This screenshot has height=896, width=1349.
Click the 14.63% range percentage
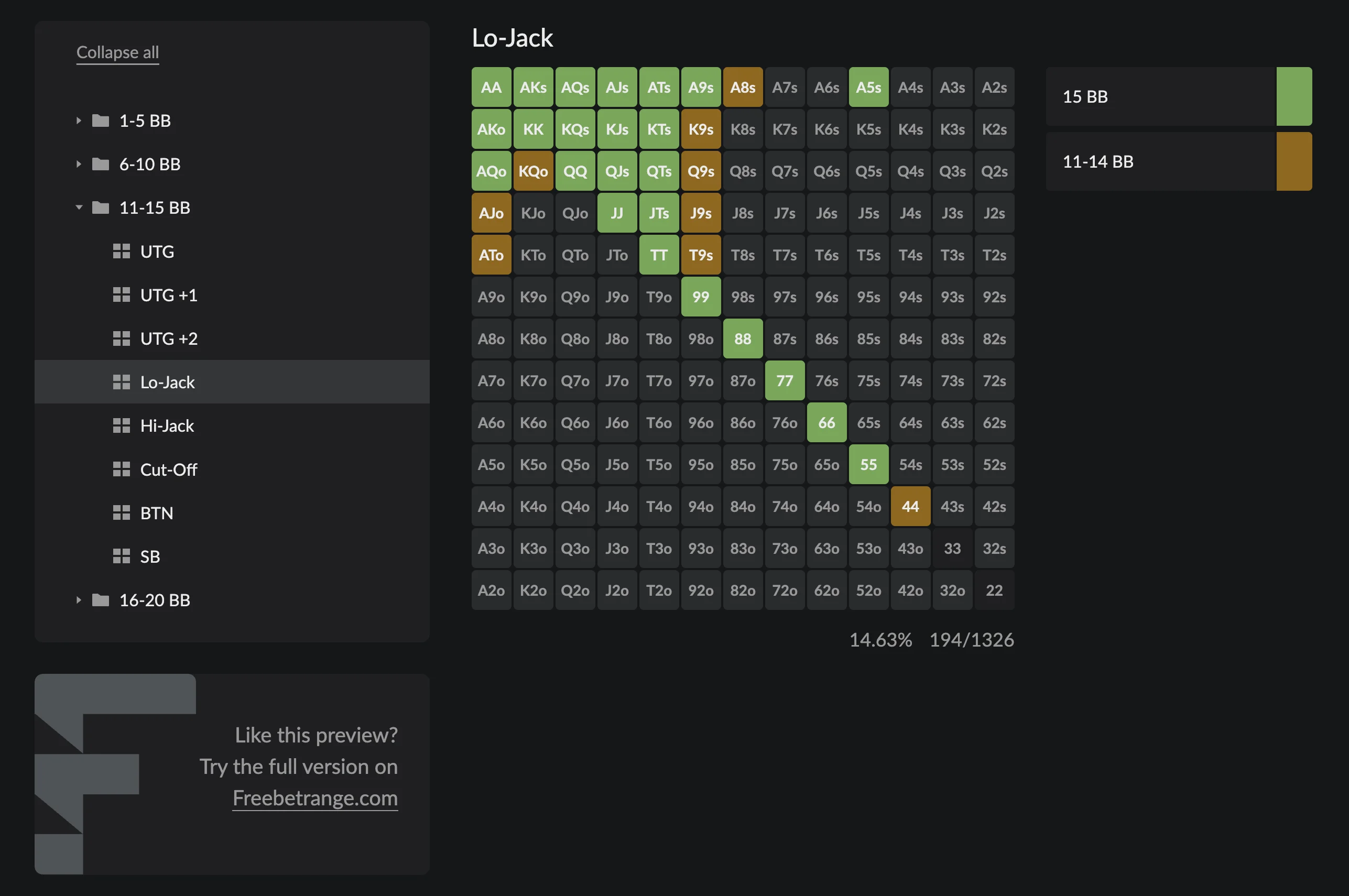click(x=880, y=640)
